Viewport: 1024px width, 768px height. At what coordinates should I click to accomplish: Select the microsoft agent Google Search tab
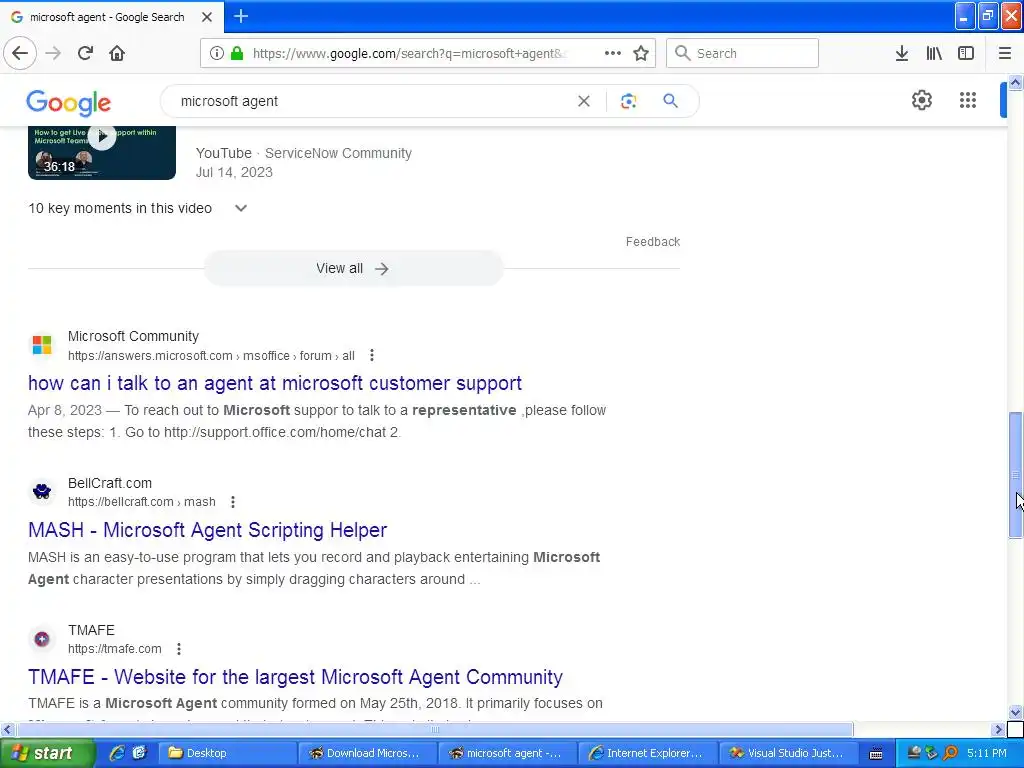click(x=107, y=17)
